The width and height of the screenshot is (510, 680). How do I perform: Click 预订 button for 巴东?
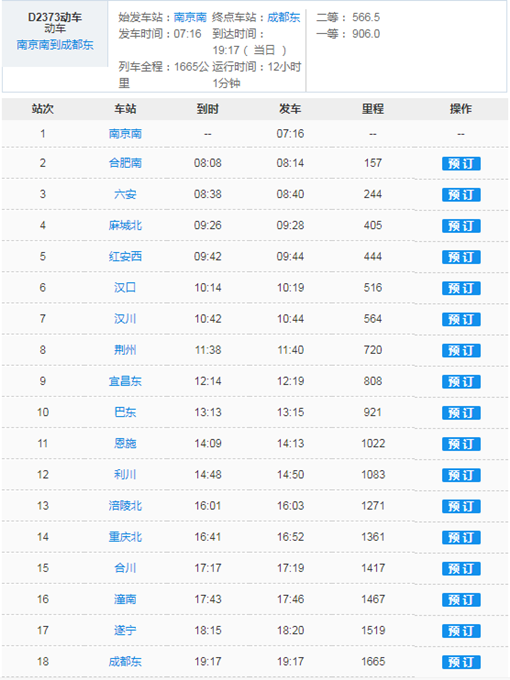[x=461, y=413]
